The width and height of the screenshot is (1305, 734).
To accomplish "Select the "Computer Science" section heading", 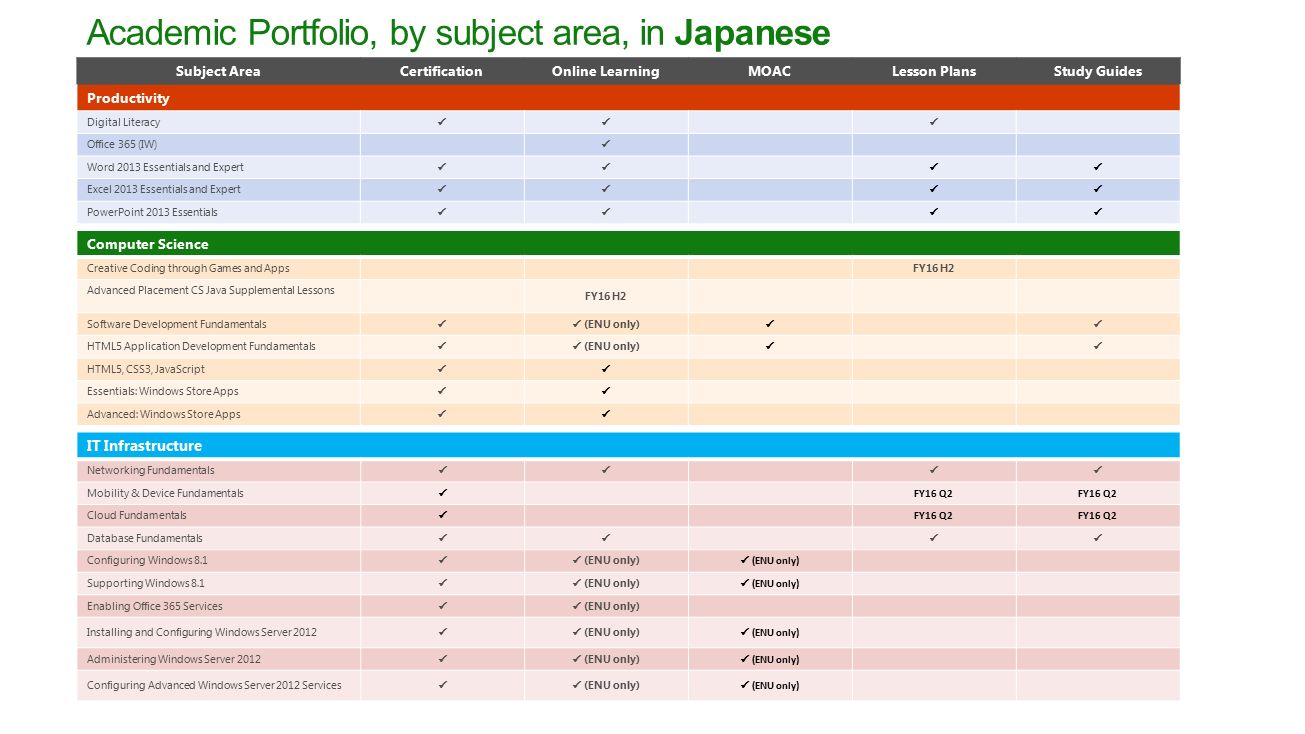I will pyautogui.click(x=148, y=244).
